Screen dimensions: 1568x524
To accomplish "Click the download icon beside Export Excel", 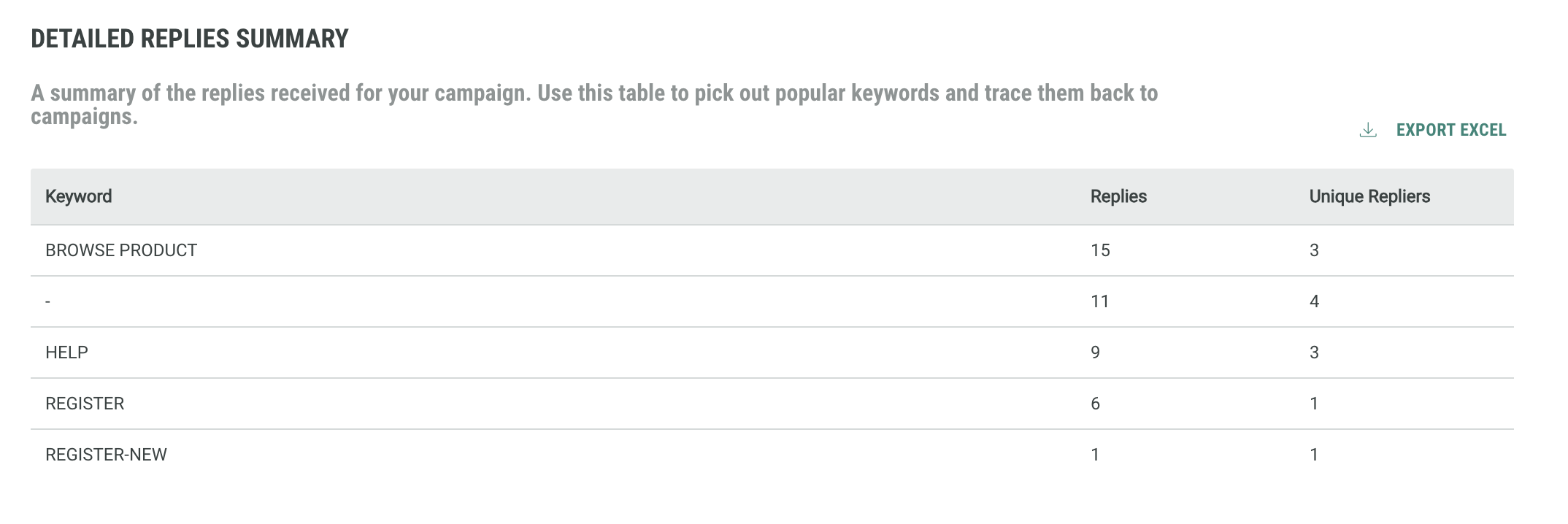I will (1368, 131).
